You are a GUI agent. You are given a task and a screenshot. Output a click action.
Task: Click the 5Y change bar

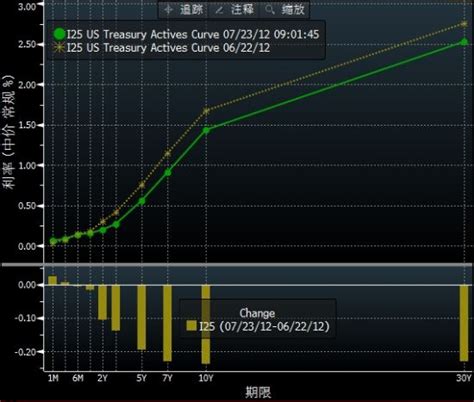click(142, 317)
